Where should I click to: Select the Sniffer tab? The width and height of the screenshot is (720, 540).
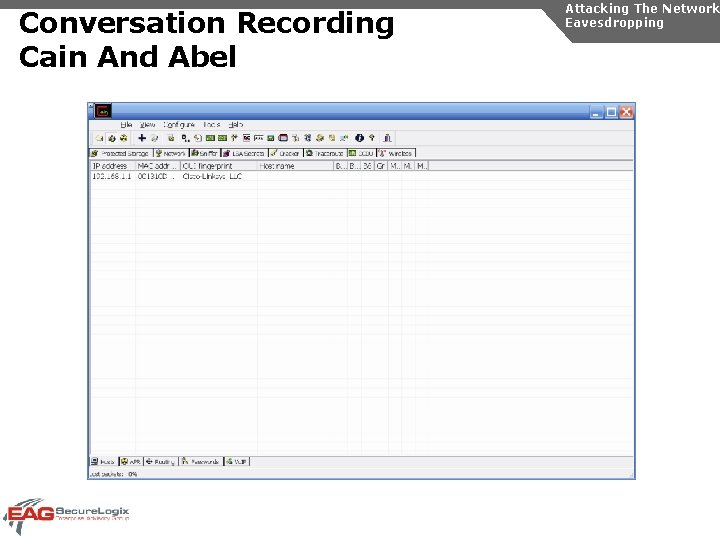pos(204,153)
